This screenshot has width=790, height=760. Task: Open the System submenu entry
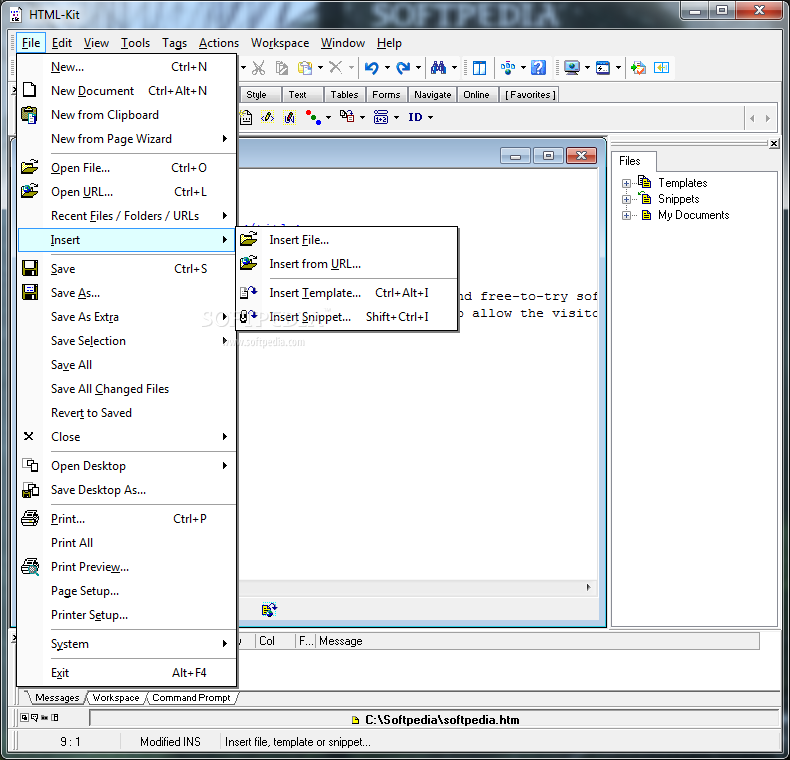coord(126,644)
